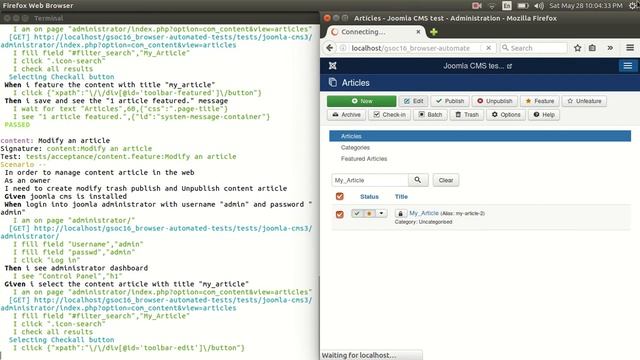Click the bookmark star icon

tap(578, 48)
